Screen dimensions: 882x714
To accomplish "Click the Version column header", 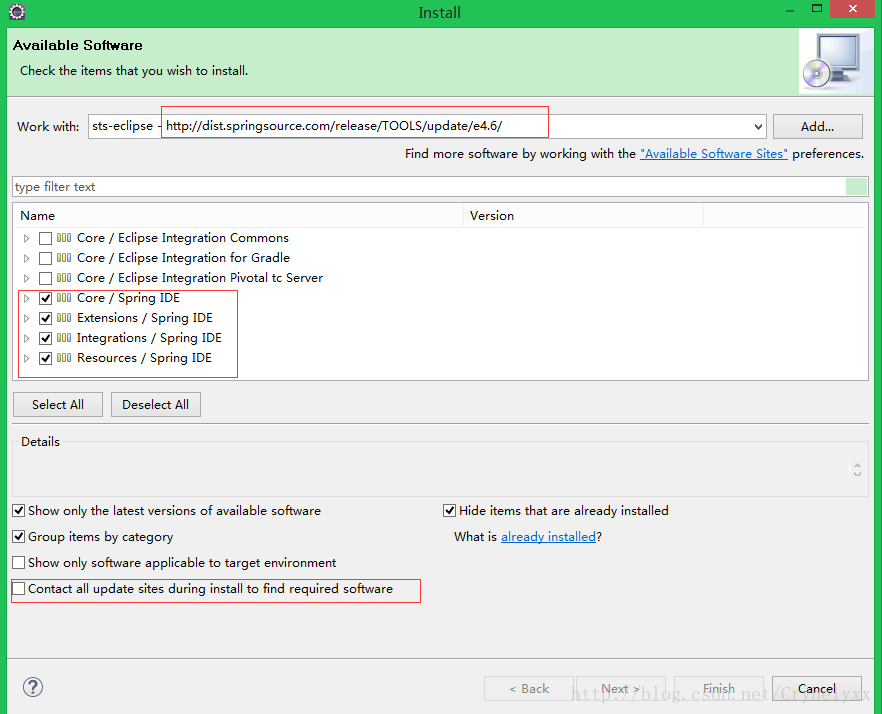I will point(583,215).
